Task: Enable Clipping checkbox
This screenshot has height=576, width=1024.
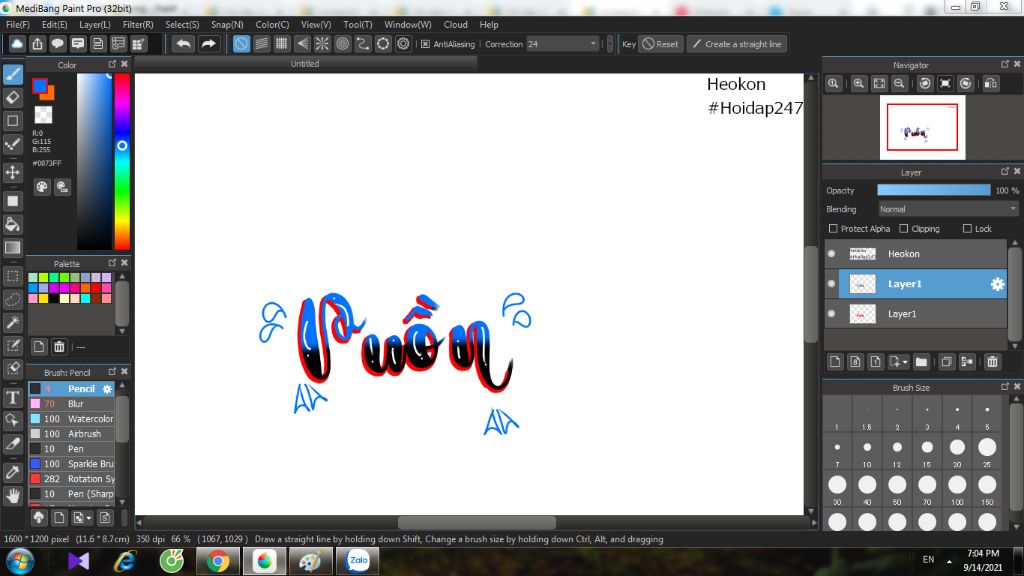Action: click(904, 229)
